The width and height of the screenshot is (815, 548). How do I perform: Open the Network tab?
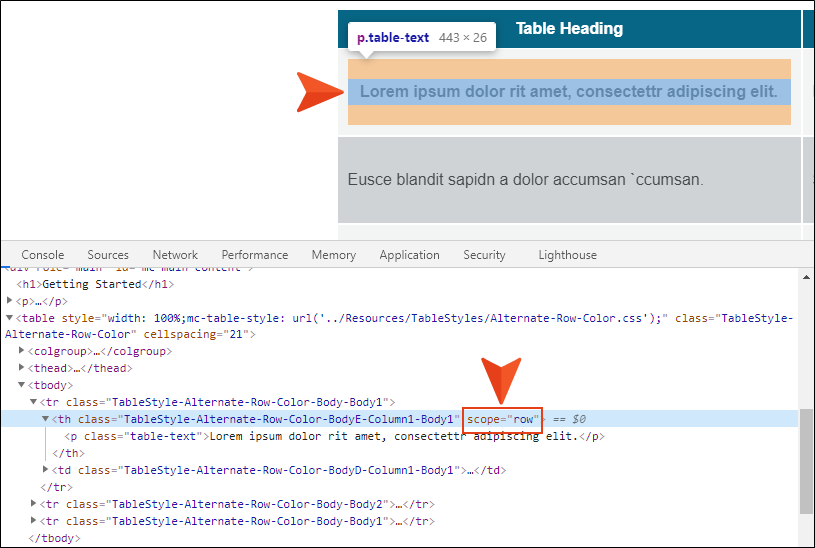pyautogui.click(x=175, y=255)
